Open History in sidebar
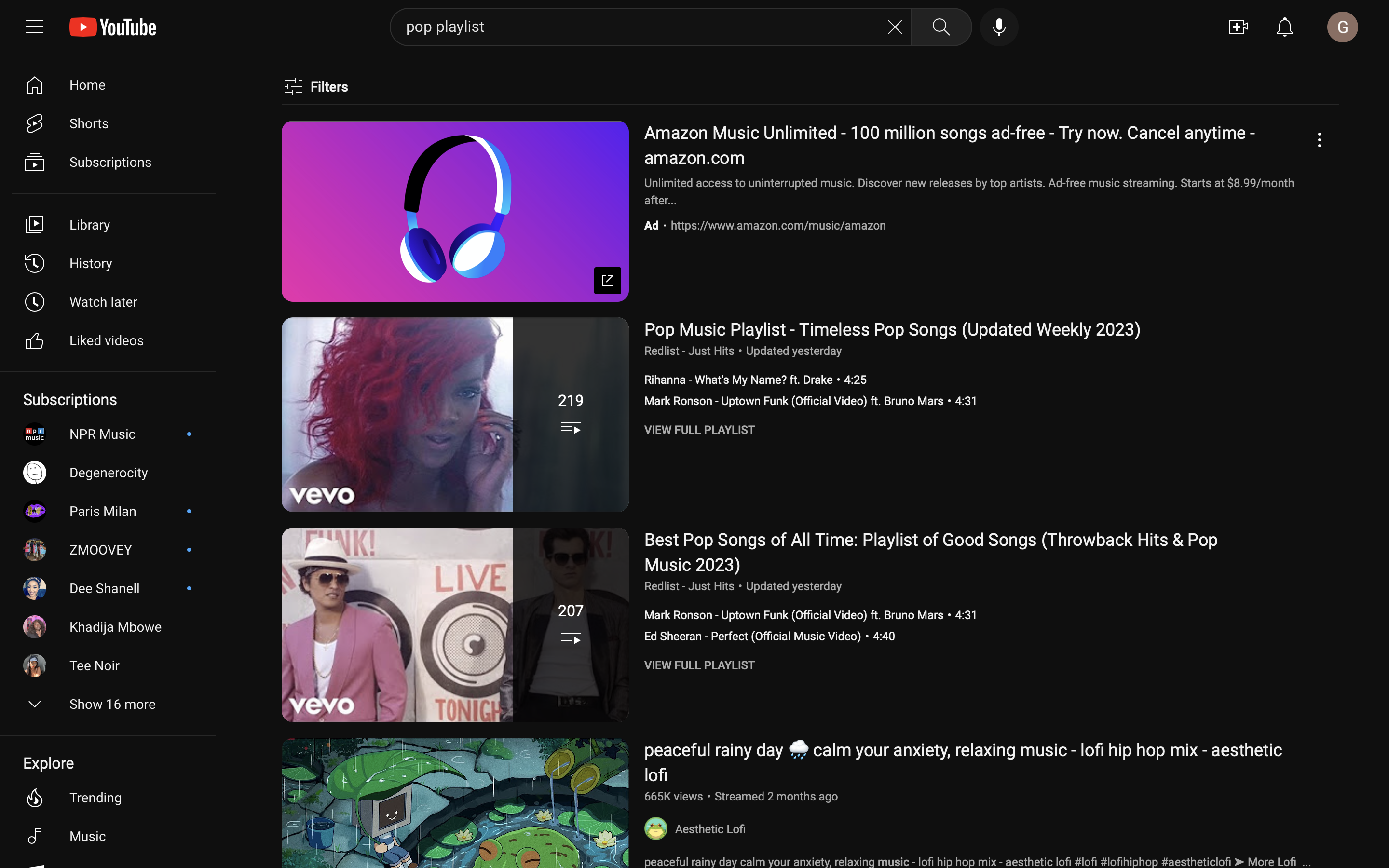The height and width of the screenshot is (868, 1389). coord(90,263)
